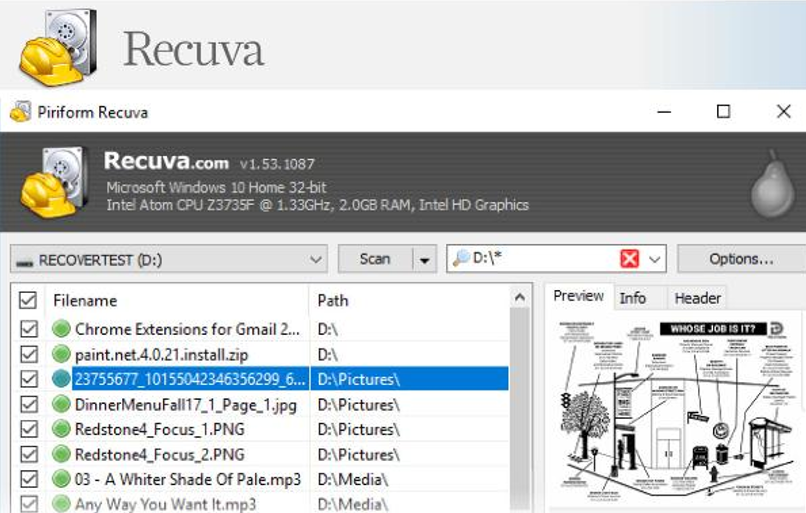Screen dimensions: 806x513
Task: Close the Piriform Recuva window
Action: point(784,111)
